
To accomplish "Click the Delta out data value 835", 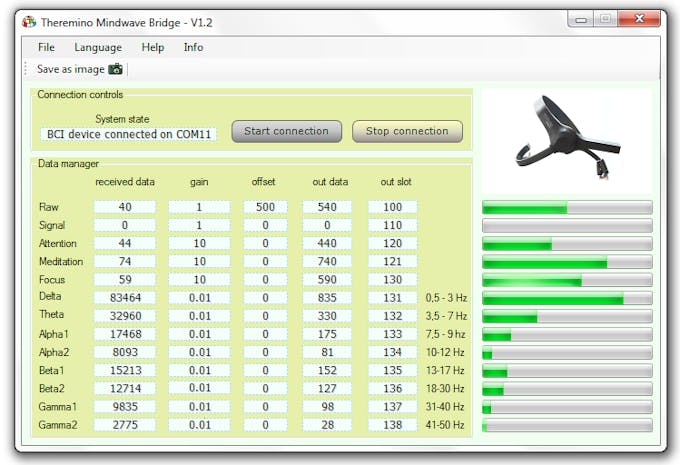I will (x=327, y=298).
